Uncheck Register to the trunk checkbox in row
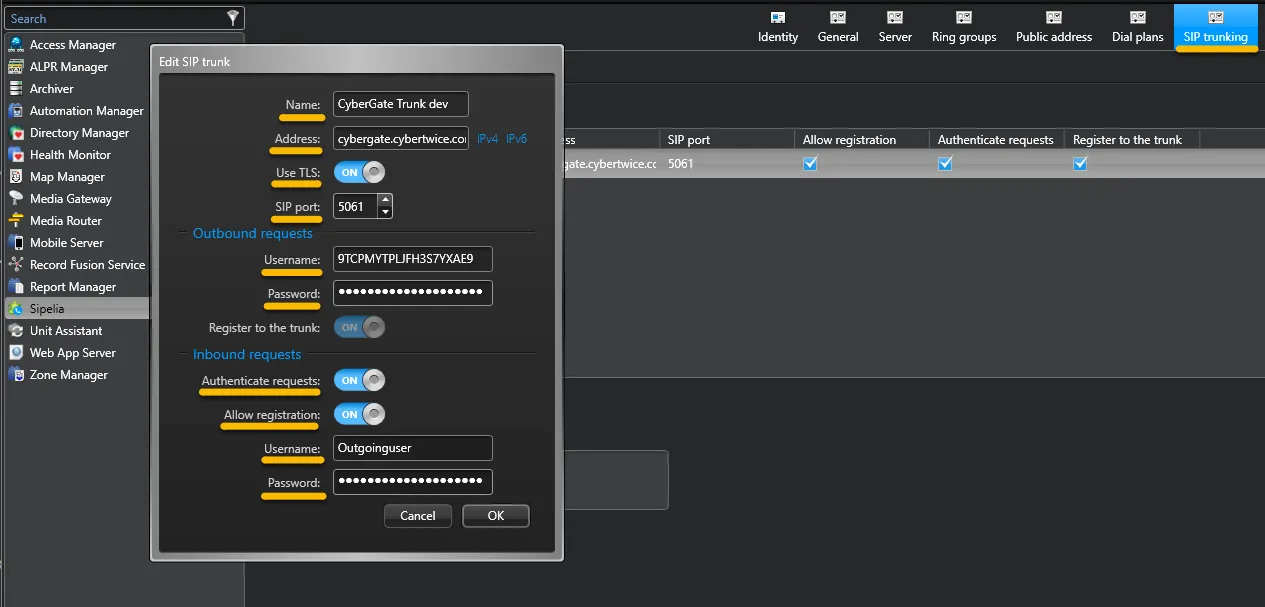 [x=1080, y=164]
